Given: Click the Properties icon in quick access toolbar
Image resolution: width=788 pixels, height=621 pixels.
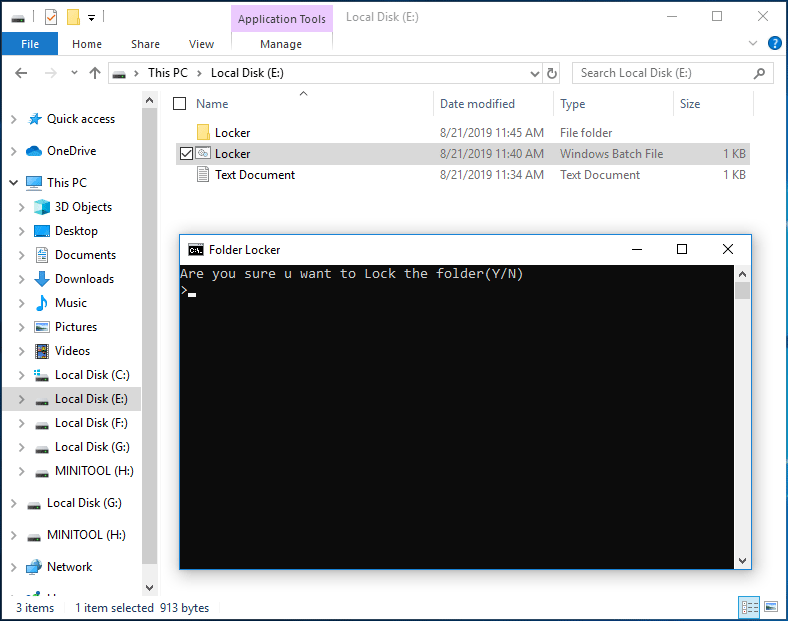Looking at the screenshot, I should coord(51,17).
